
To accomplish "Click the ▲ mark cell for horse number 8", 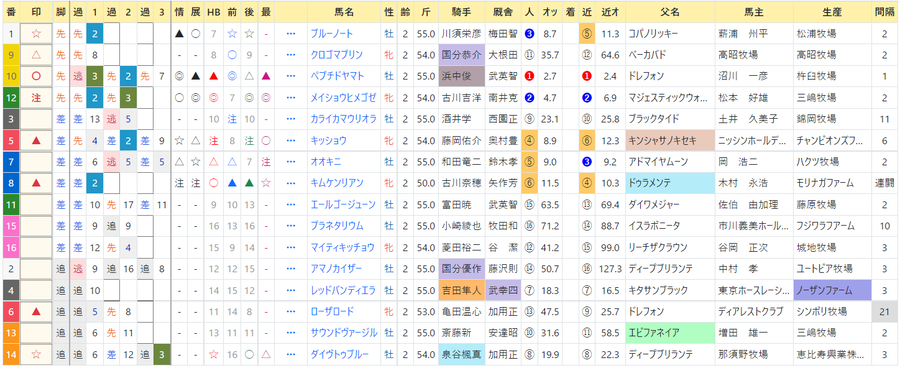I will [36, 183].
